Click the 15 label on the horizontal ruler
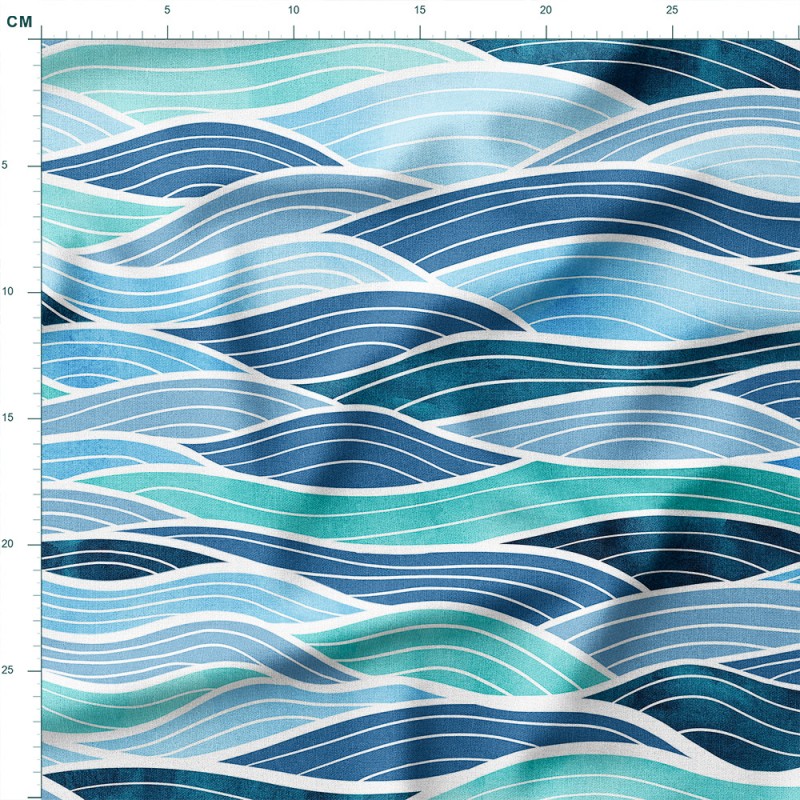This screenshot has width=800, height=800. [x=419, y=10]
